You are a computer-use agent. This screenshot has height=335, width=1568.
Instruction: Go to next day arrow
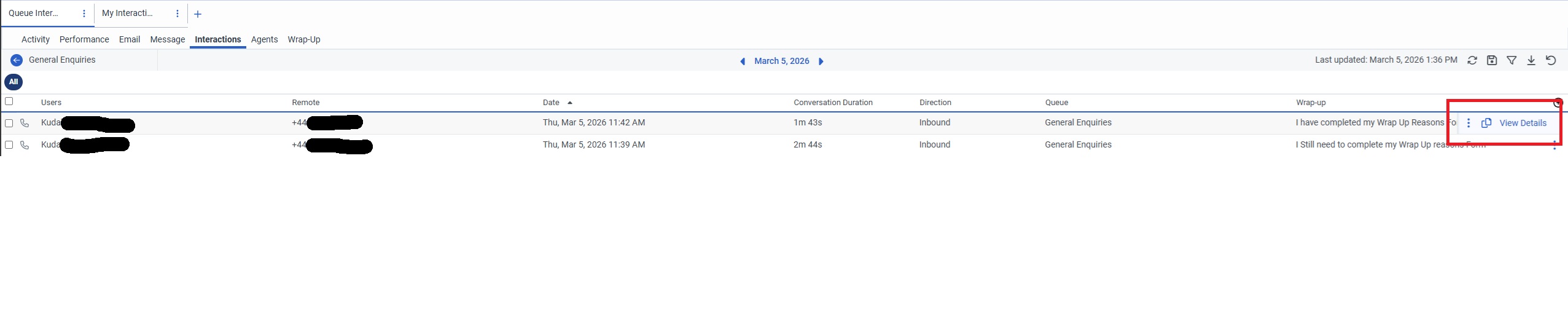click(821, 61)
